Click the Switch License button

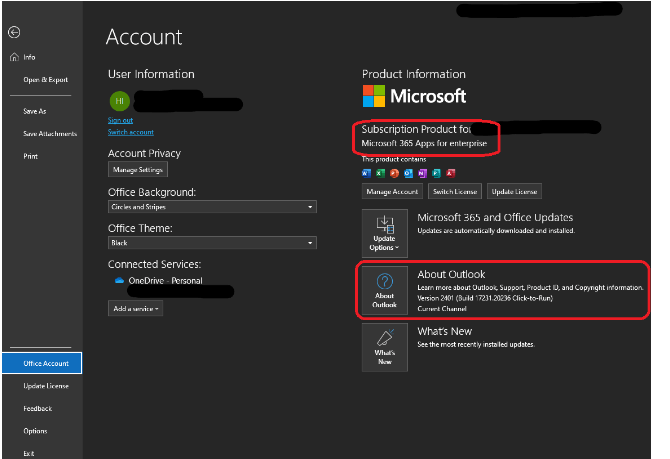pyautogui.click(x=455, y=191)
